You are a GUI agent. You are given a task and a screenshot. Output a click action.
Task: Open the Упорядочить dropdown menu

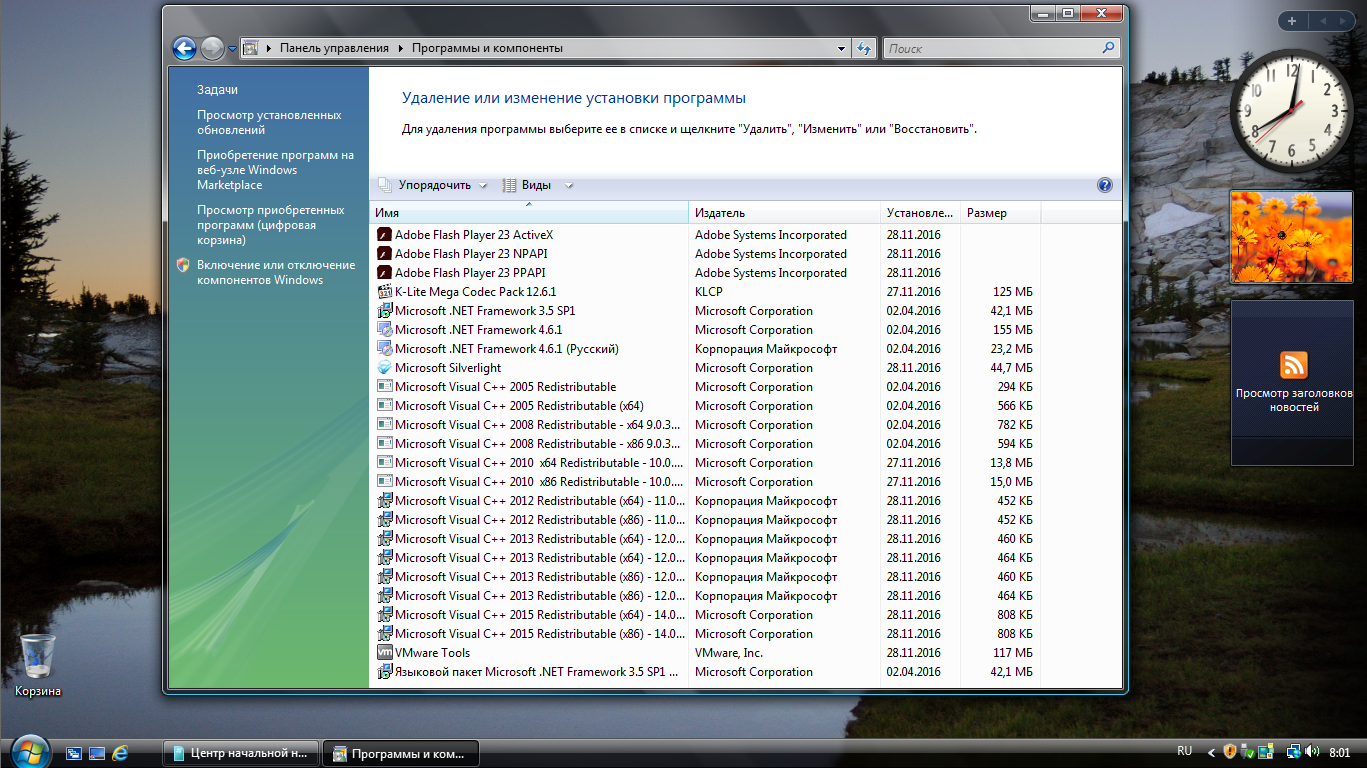(x=433, y=185)
